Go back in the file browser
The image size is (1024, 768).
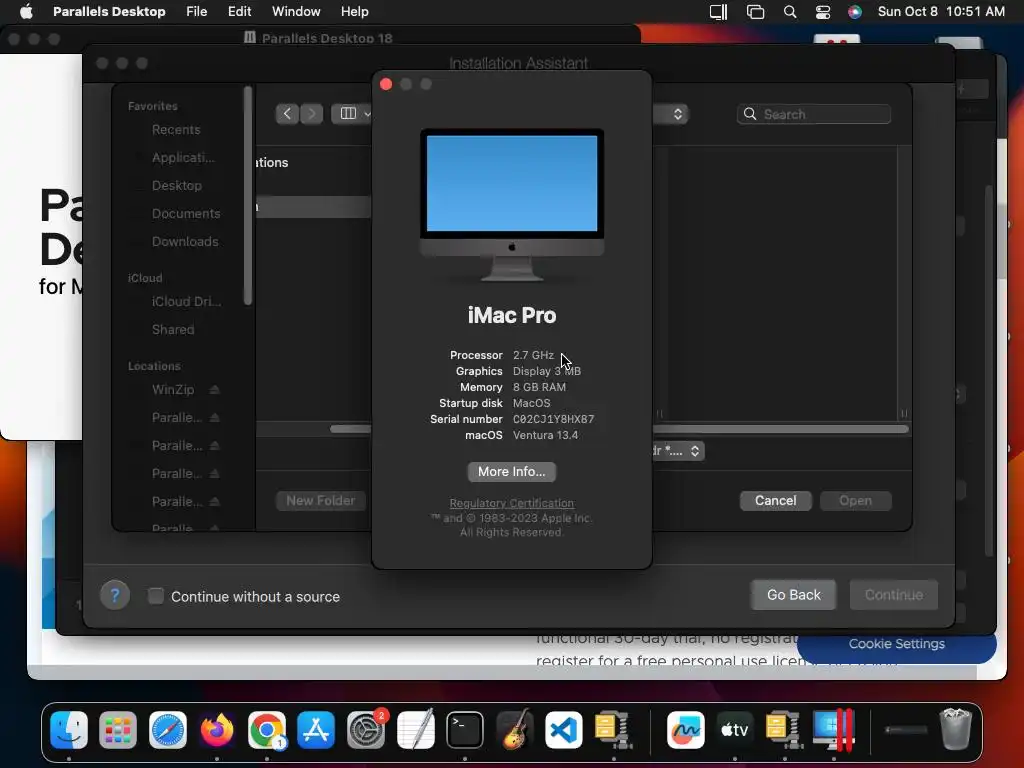(287, 114)
